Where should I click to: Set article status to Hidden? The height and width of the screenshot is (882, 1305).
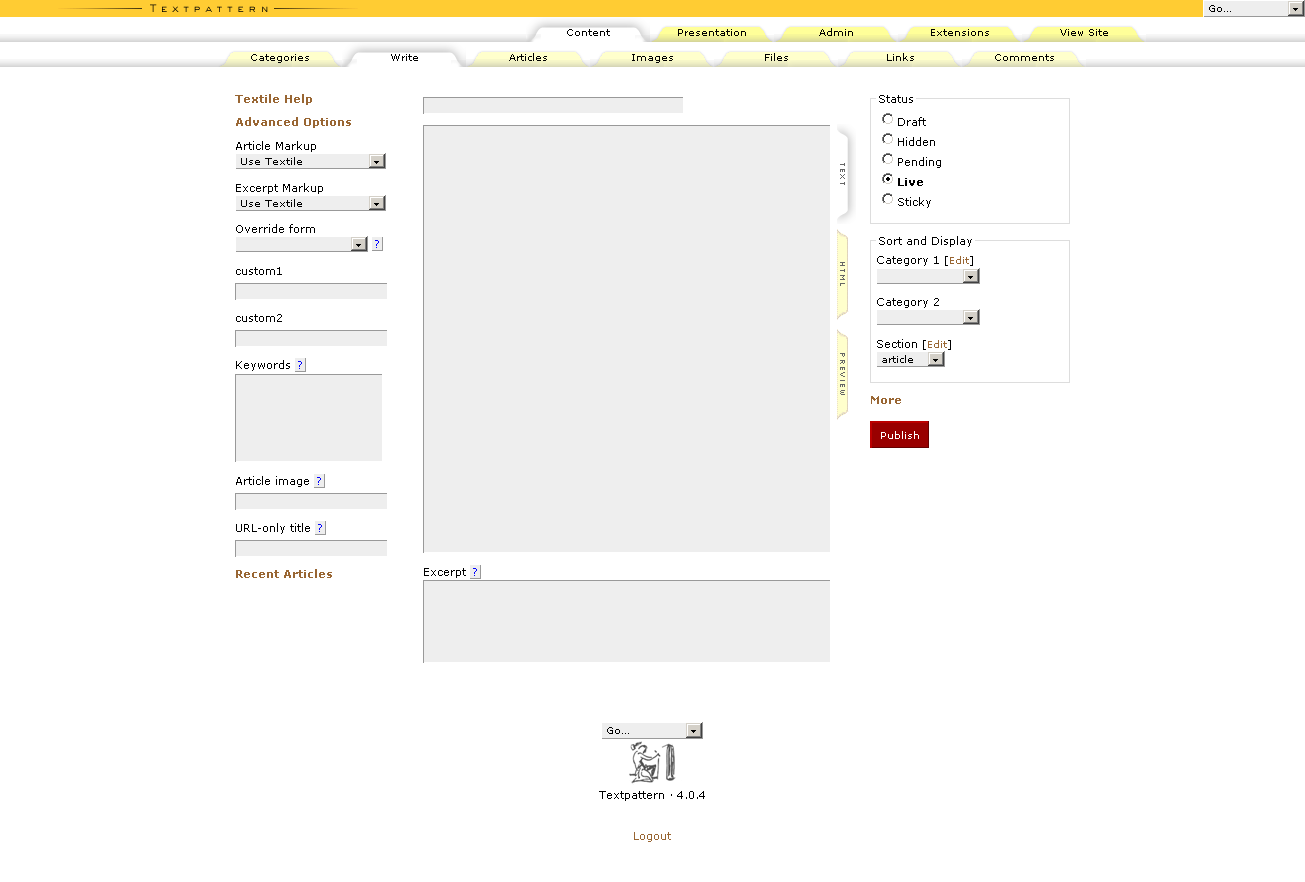[887, 139]
